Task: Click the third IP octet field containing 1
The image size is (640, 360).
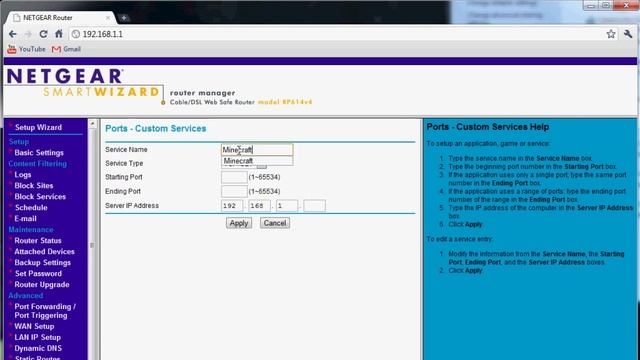Action: point(287,206)
